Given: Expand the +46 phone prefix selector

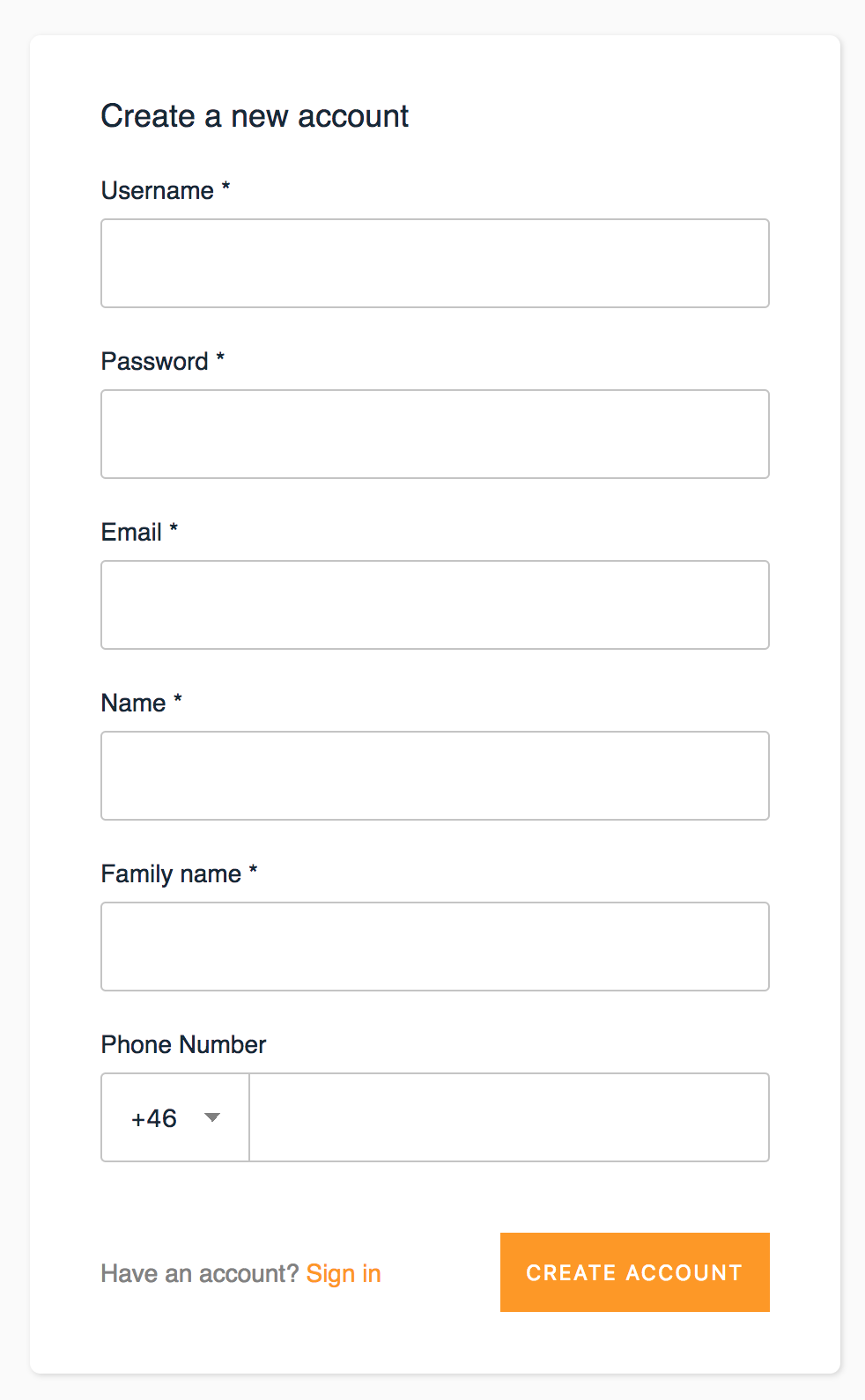Looking at the screenshot, I should point(175,1117).
